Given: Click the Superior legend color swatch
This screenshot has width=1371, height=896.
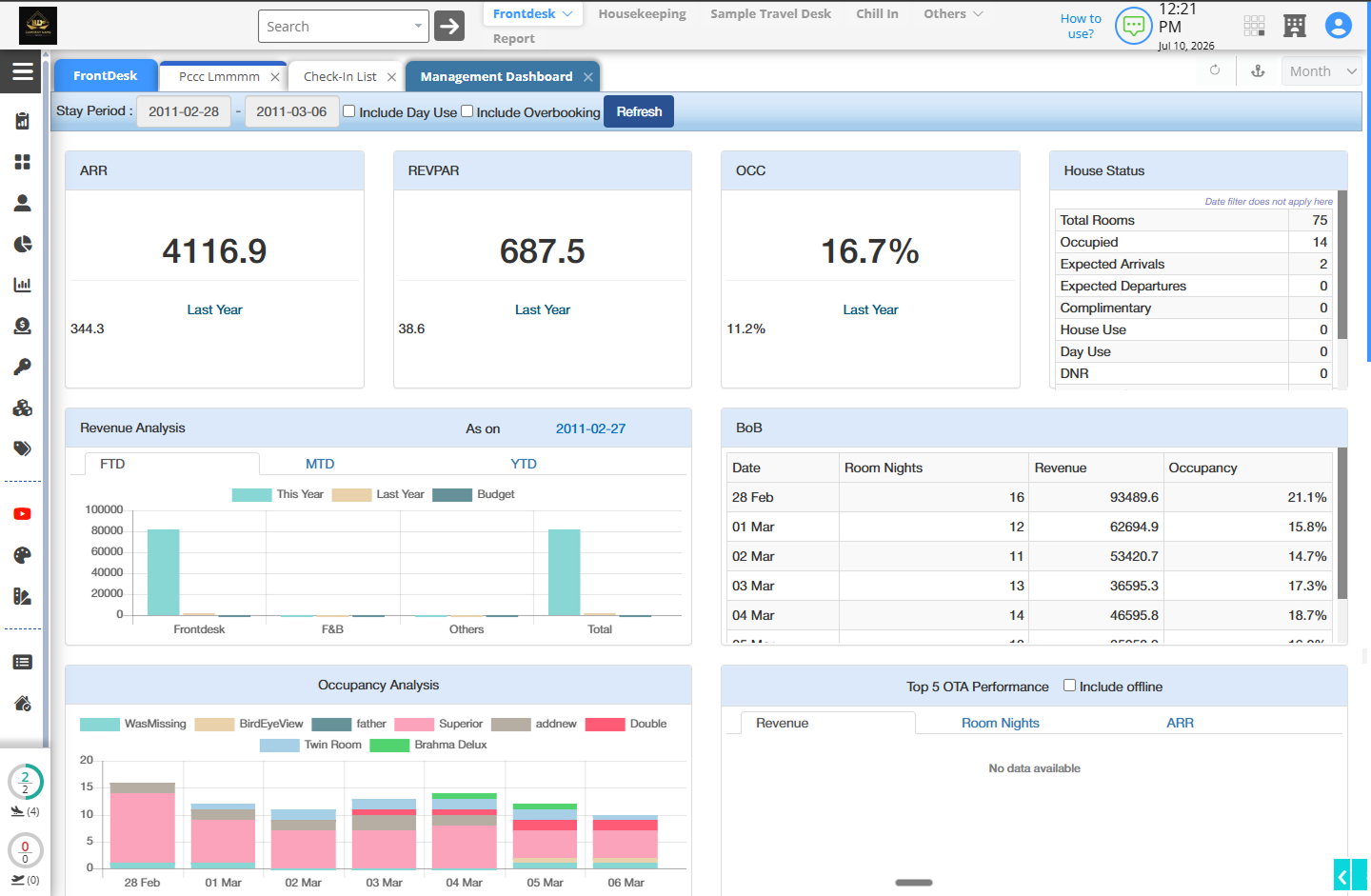Looking at the screenshot, I should 414,724.
